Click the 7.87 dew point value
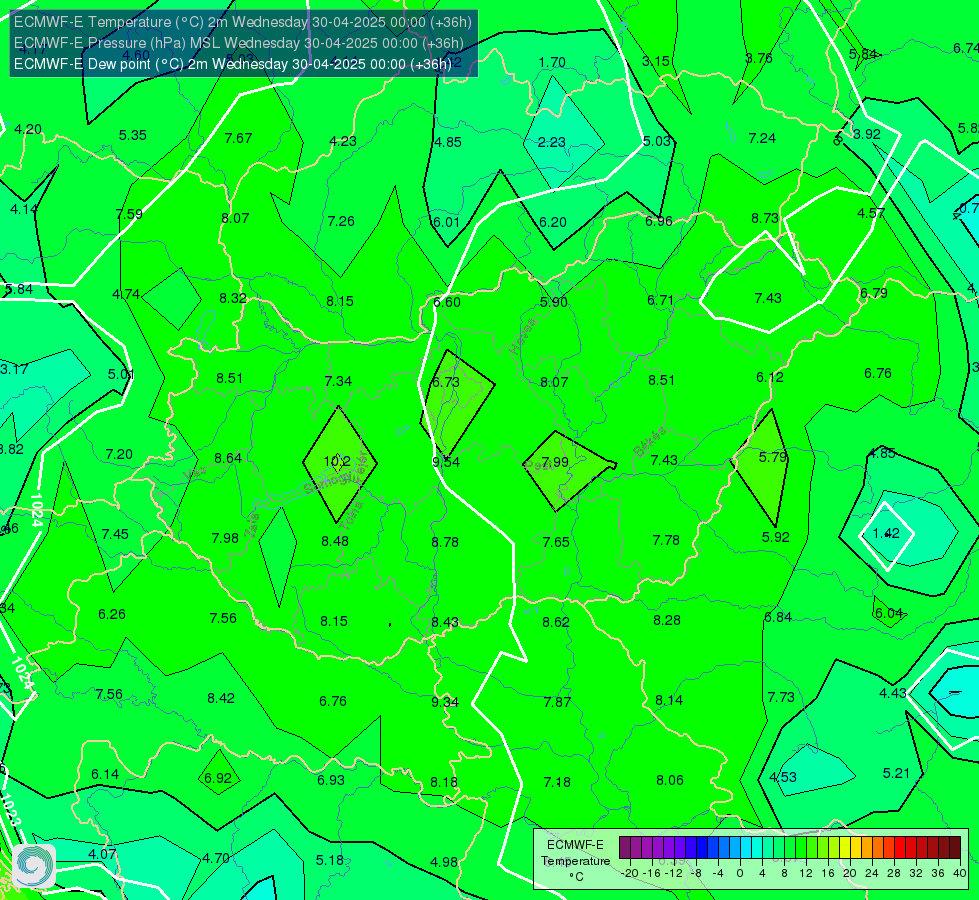The height and width of the screenshot is (900, 979). pyautogui.click(x=557, y=702)
